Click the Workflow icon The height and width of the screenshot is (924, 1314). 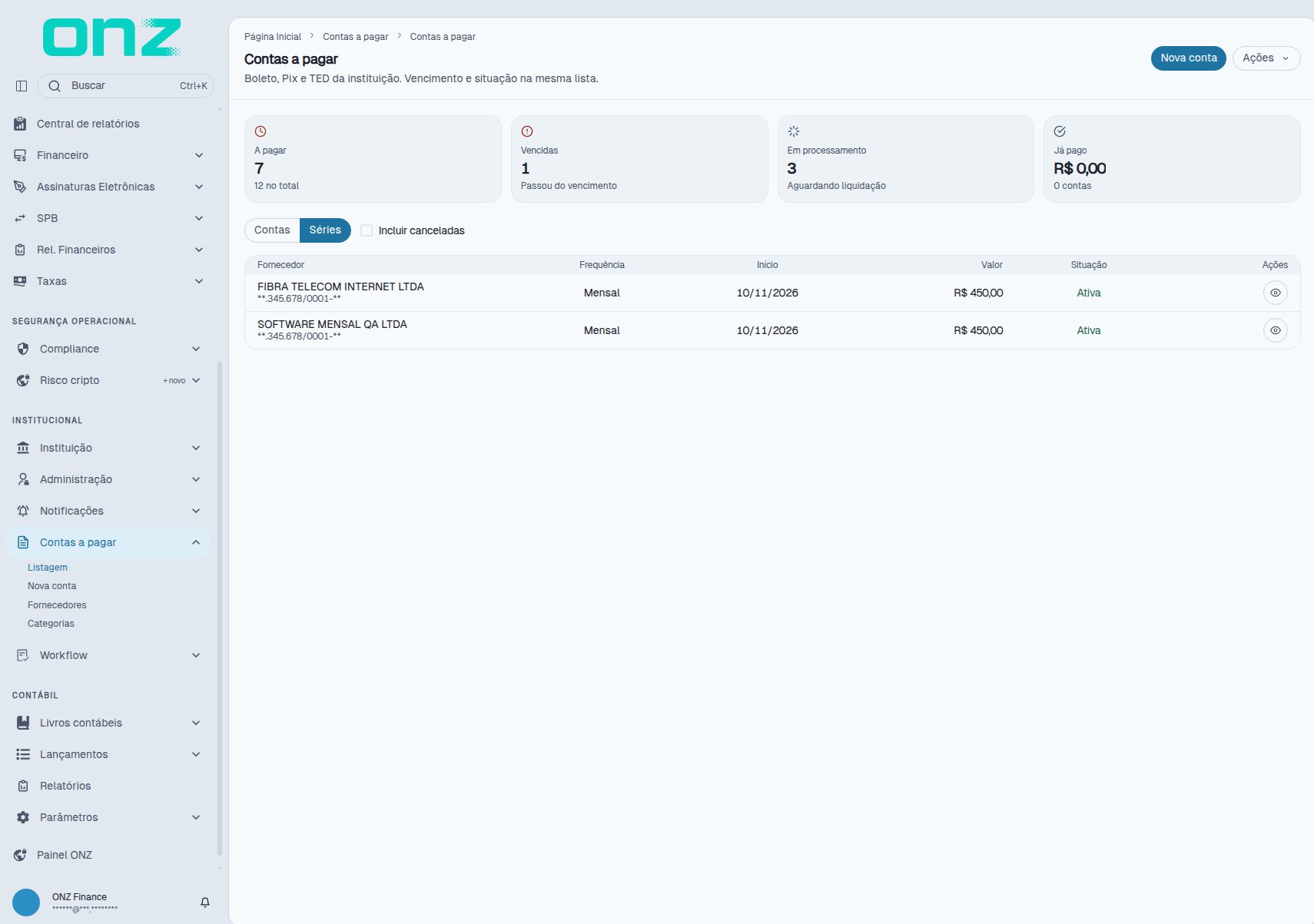click(23, 655)
